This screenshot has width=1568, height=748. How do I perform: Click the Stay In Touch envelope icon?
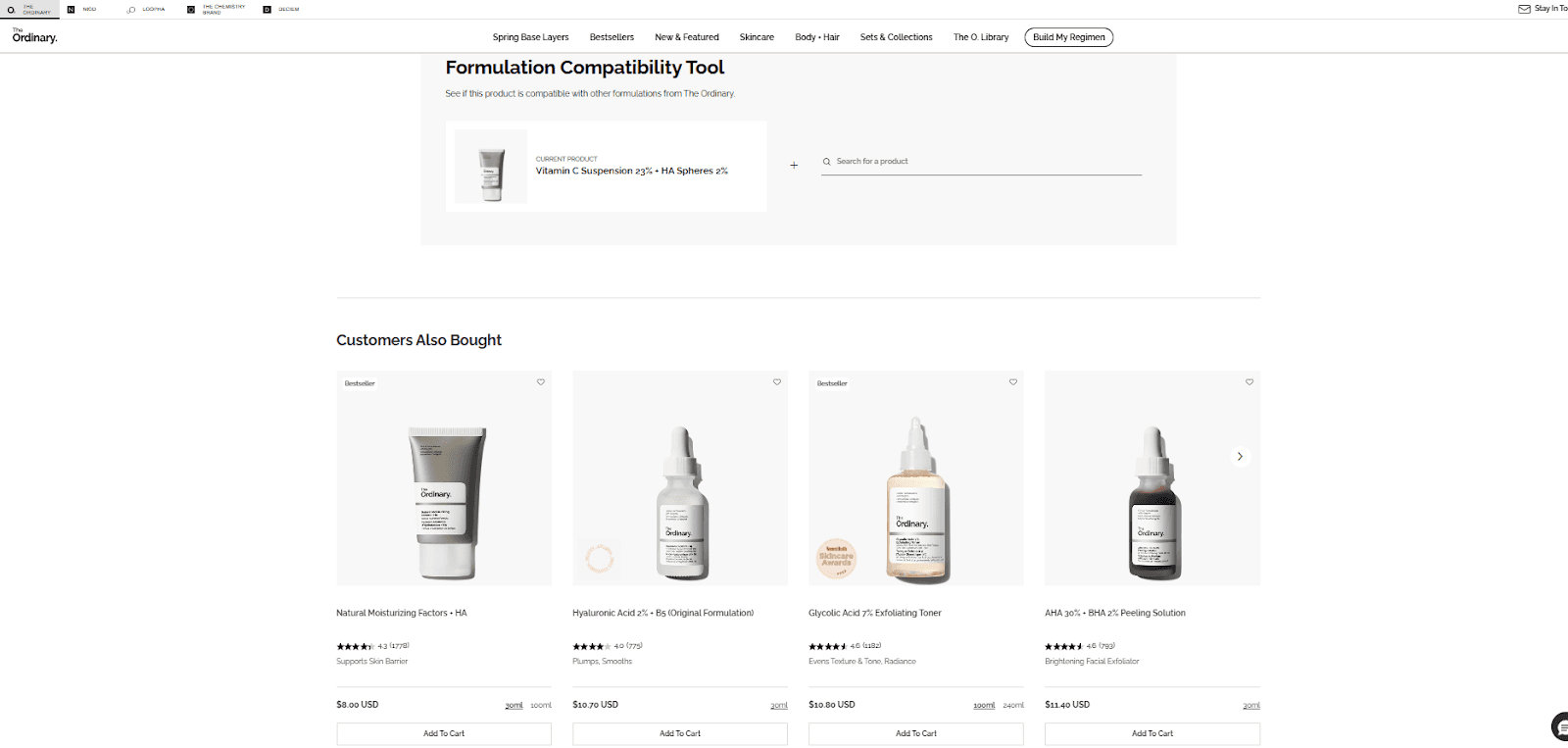click(1524, 9)
